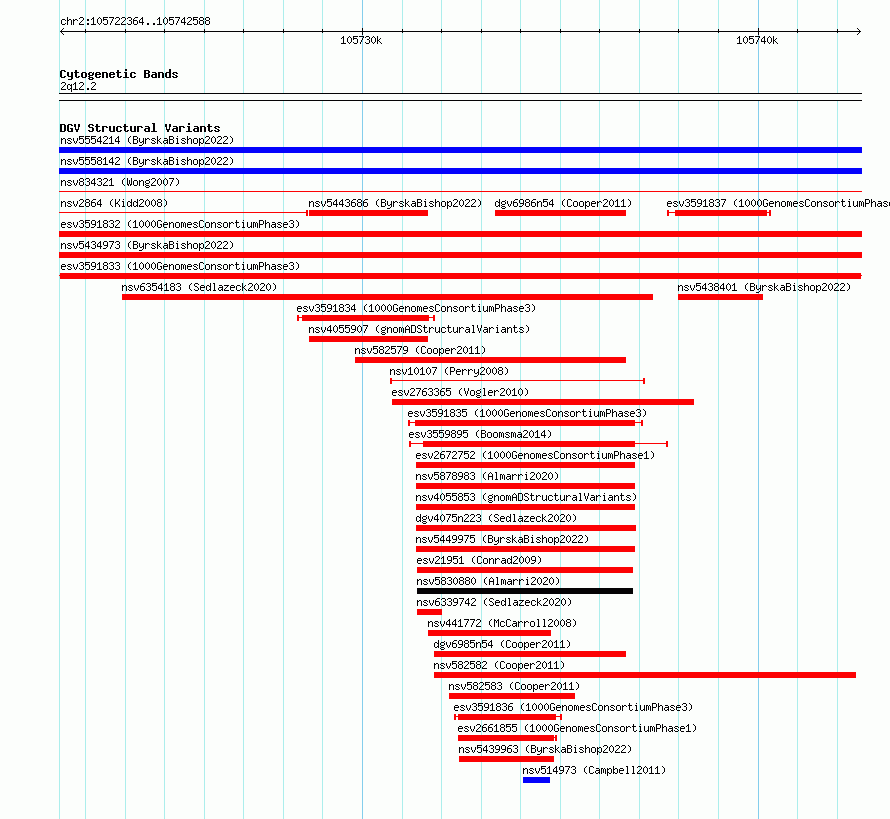This screenshot has height=819, width=890.
Task: Click the red bar under nsv5438401
Action: [720, 297]
